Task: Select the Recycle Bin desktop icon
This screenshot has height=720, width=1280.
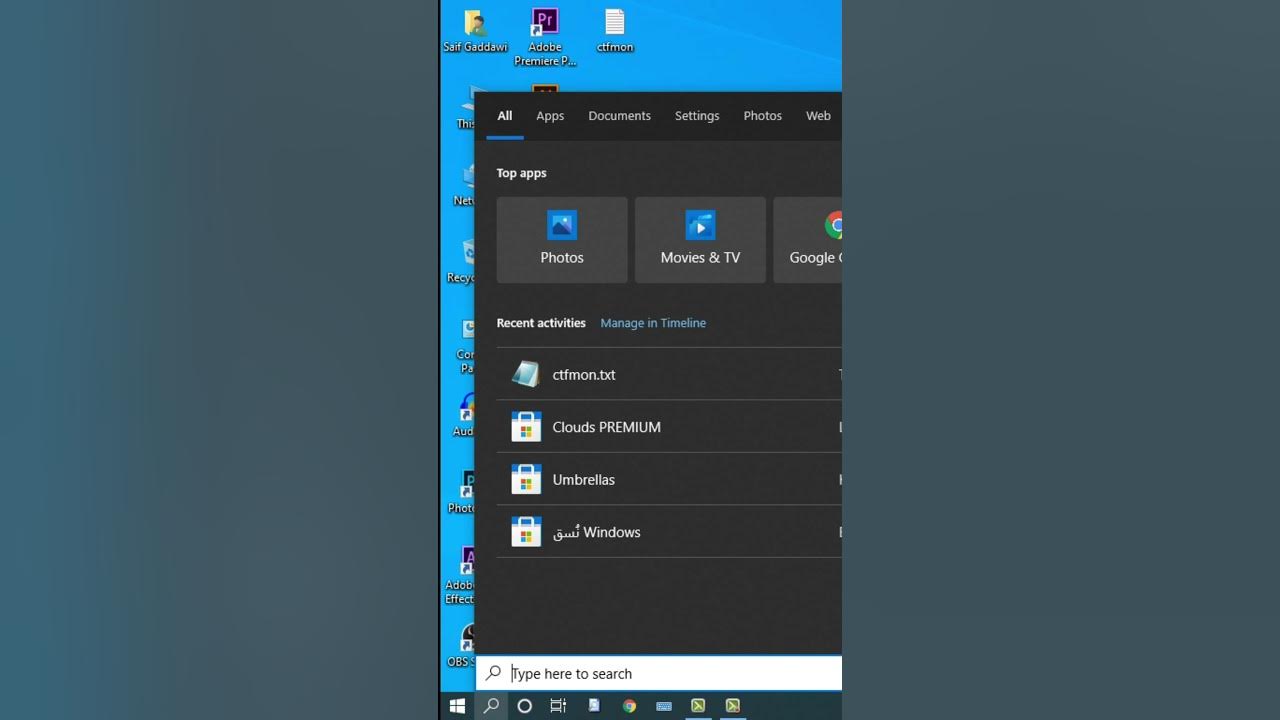Action: [461, 260]
